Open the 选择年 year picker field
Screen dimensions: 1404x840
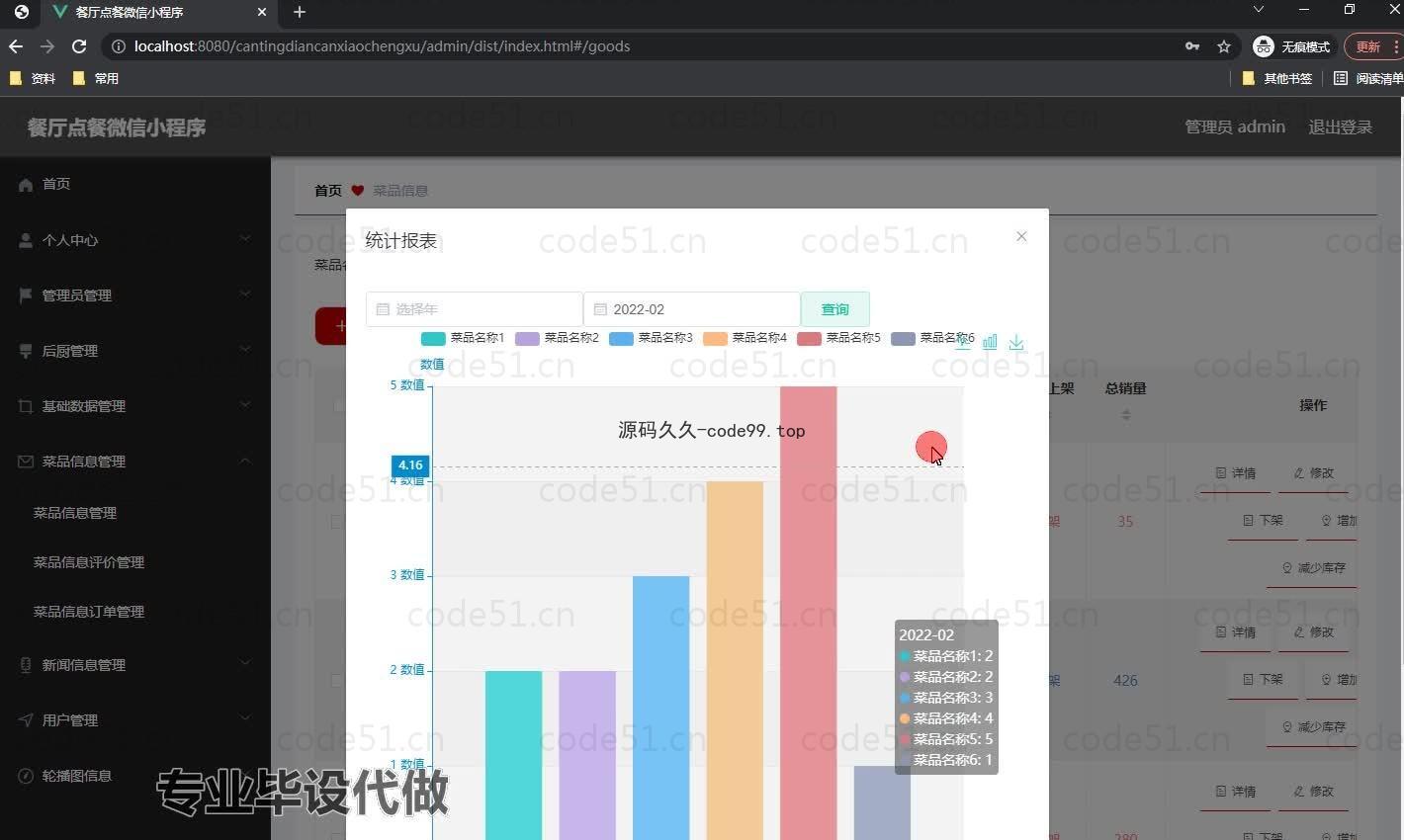click(x=474, y=309)
